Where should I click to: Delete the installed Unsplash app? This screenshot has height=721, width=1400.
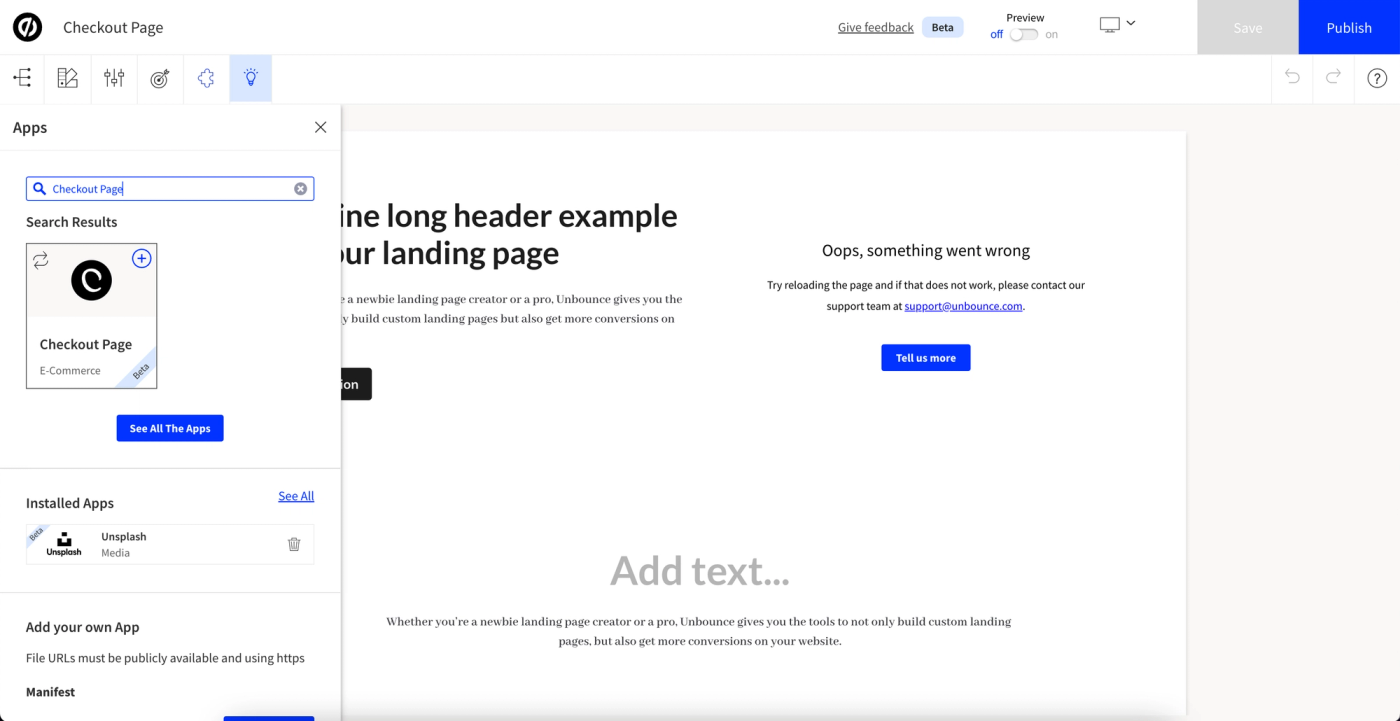point(294,544)
